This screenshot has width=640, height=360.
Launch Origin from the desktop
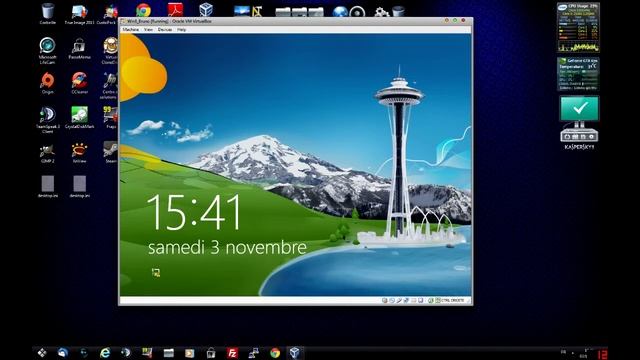[x=48, y=83]
